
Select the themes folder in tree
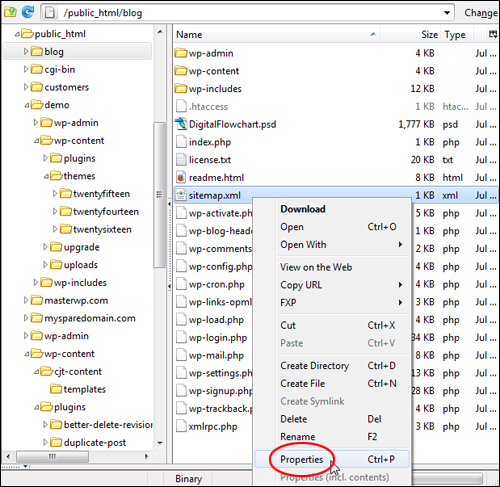click(x=79, y=176)
